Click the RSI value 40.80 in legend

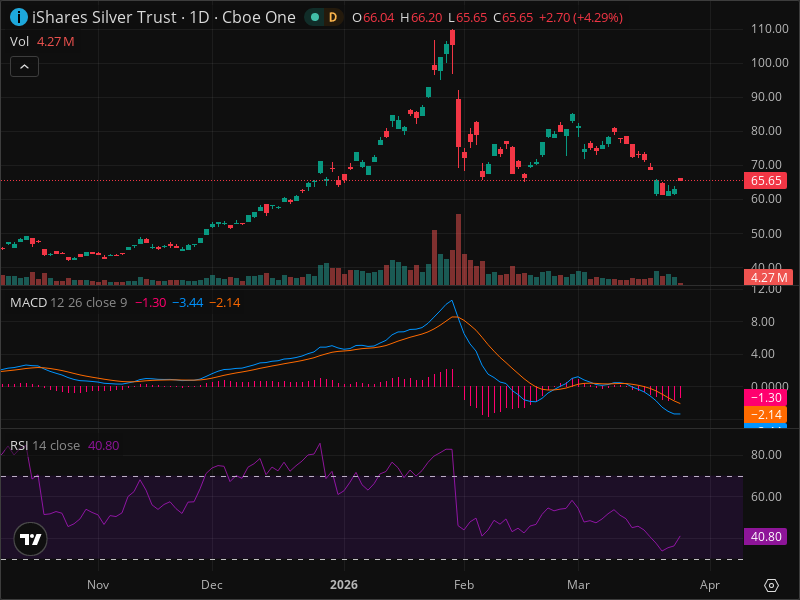pyautogui.click(x=104, y=446)
